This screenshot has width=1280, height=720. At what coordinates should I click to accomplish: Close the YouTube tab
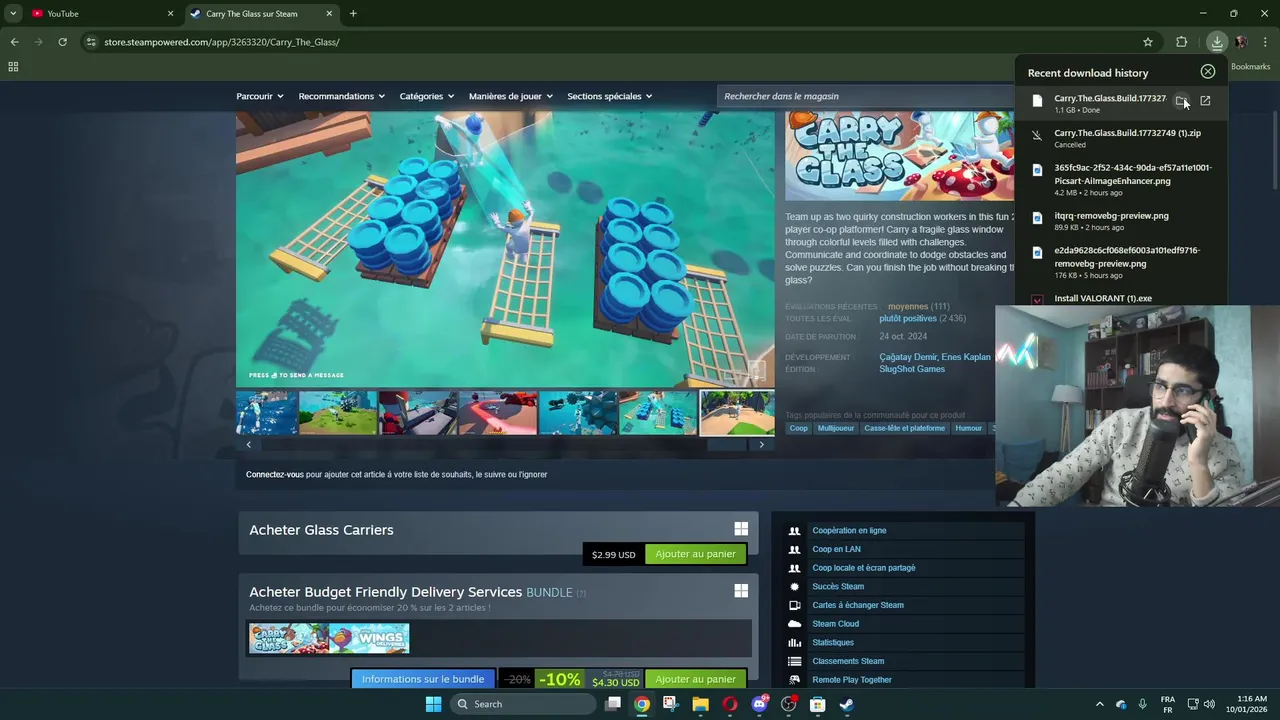click(x=170, y=13)
